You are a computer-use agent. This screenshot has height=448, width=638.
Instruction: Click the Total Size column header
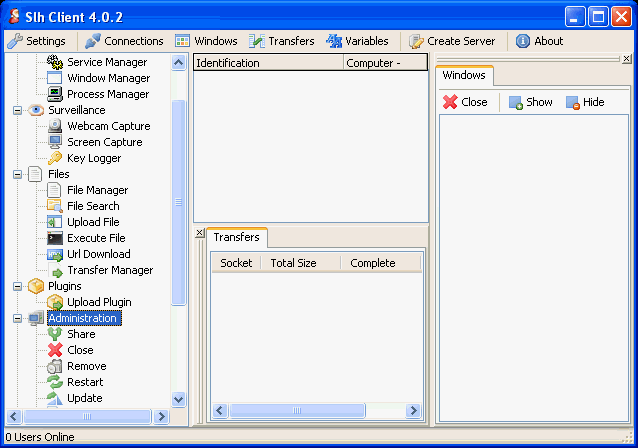(x=293, y=263)
